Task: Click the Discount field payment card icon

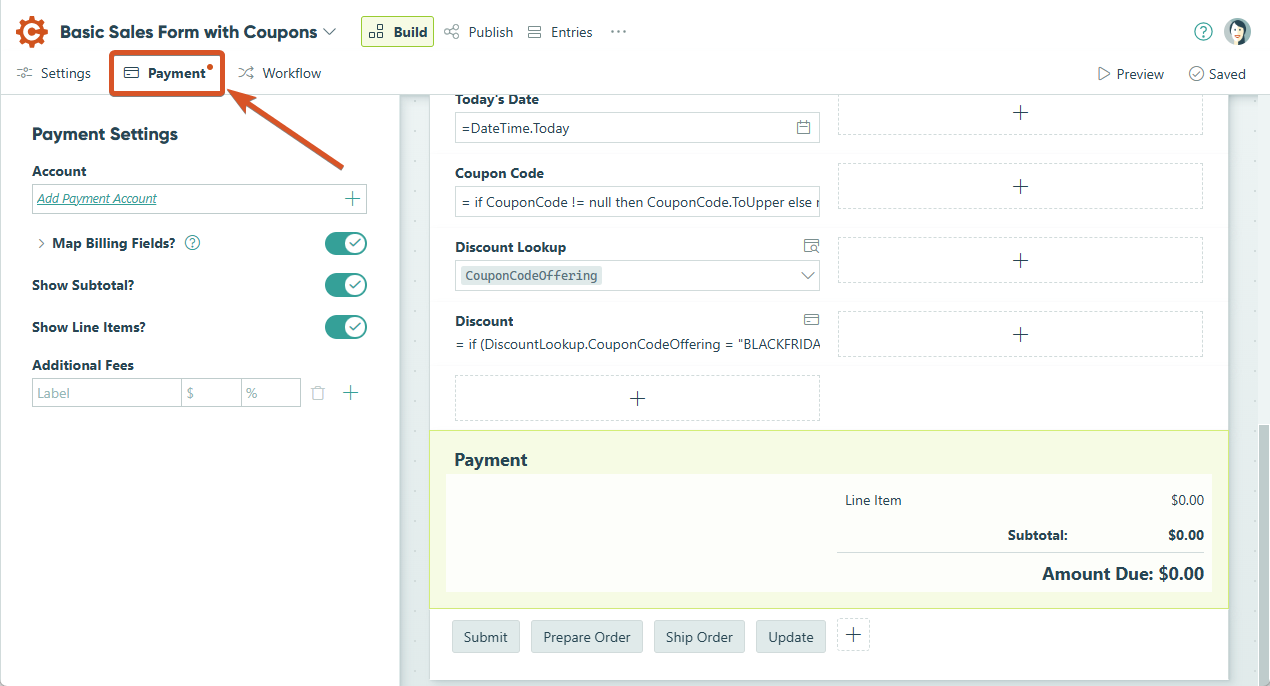Action: tap(811, 320)
